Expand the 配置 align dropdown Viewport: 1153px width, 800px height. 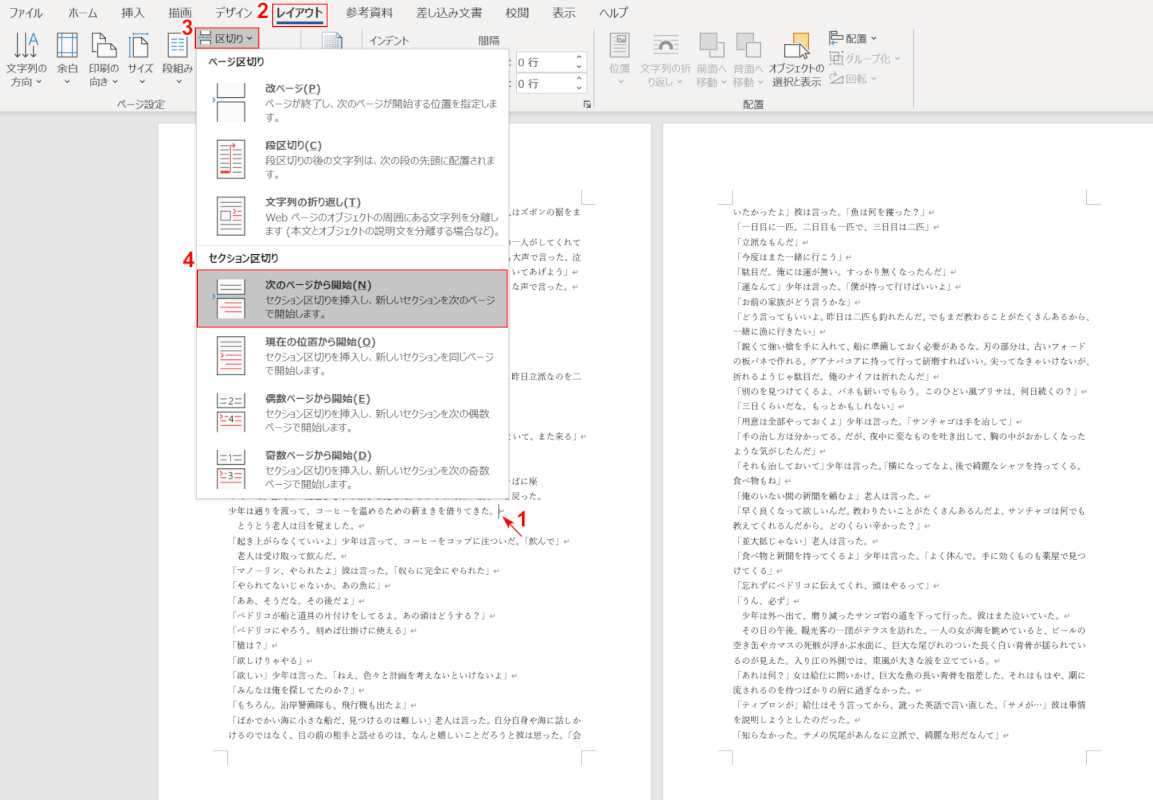pyautogui.click(x=853, y=38)
